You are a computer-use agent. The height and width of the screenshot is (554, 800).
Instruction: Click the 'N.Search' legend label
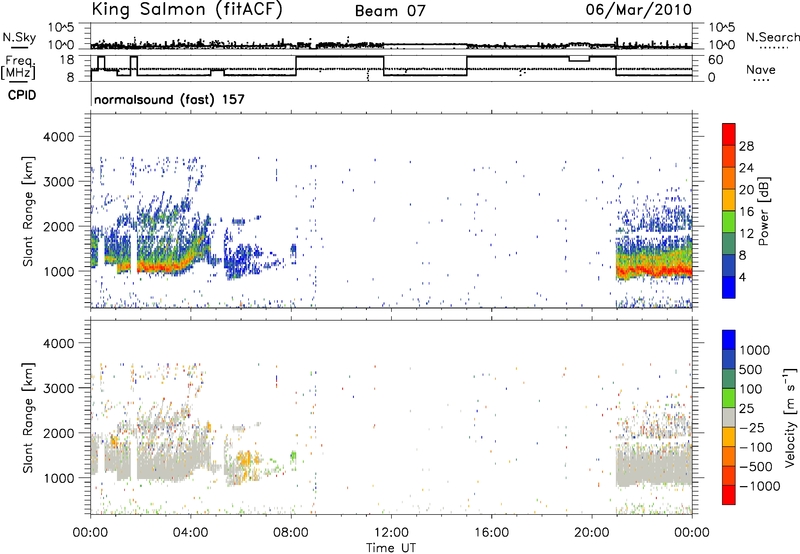[772, 37]
